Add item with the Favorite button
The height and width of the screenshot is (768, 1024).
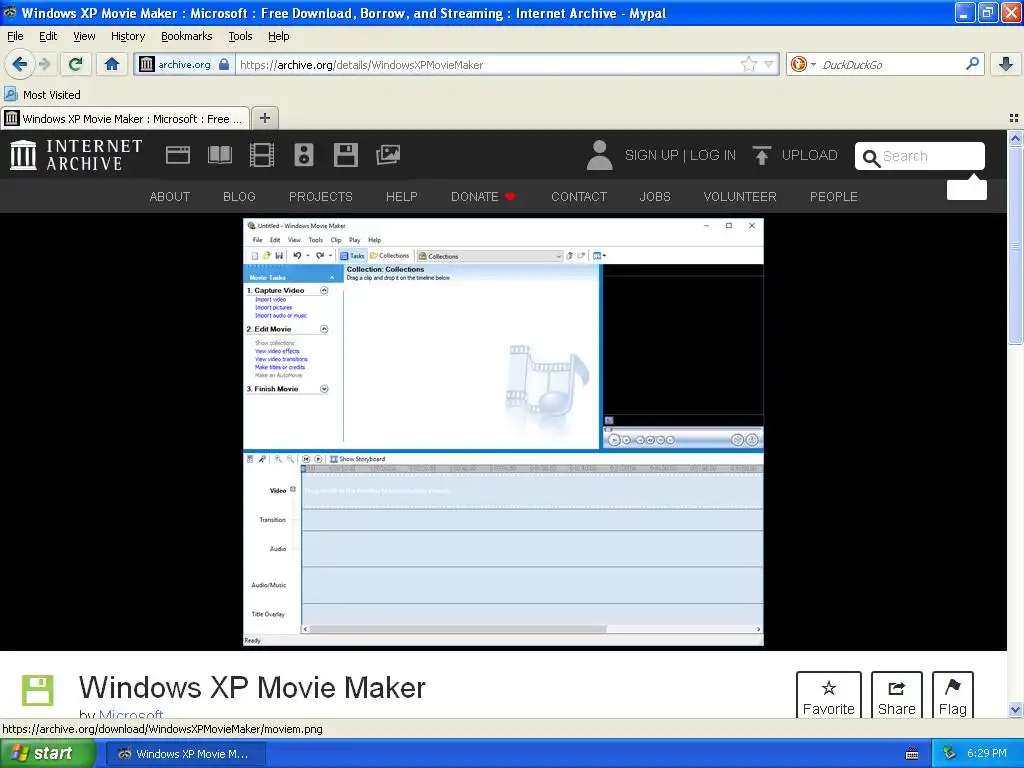click(829, 696)
